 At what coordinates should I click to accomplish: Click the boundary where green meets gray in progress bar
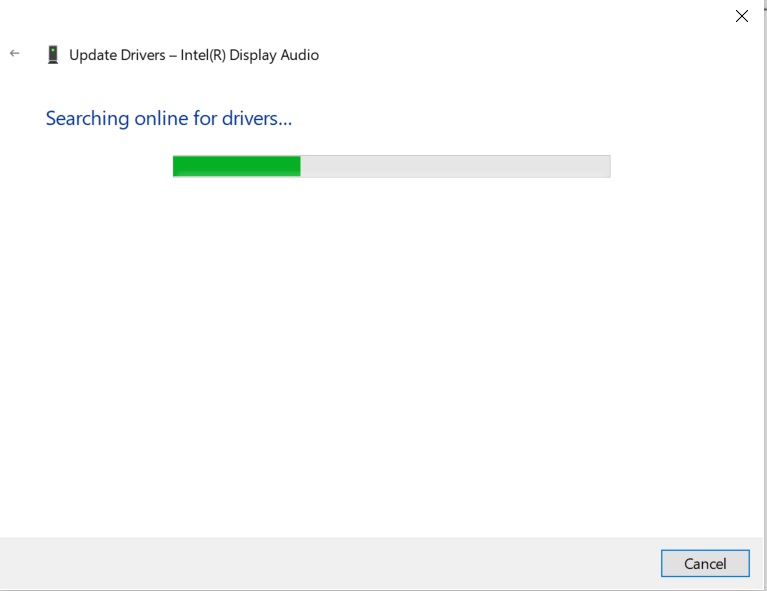pyautogui.click(x=301, y=166)
